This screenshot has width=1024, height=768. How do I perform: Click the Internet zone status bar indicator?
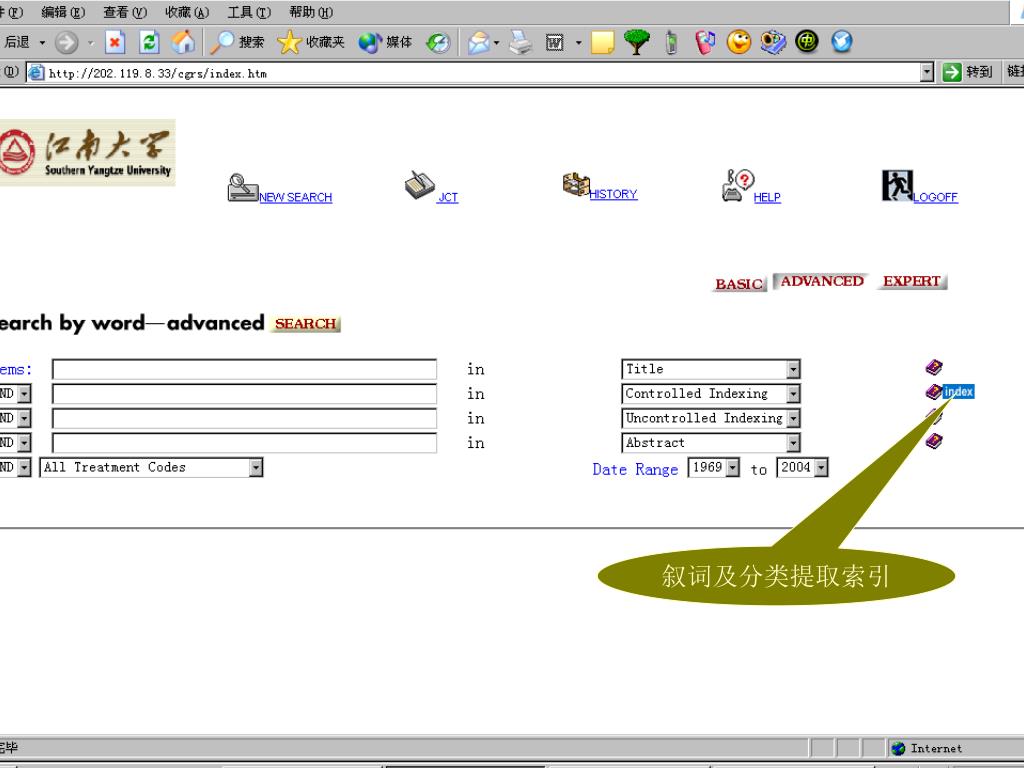coord(928,748)
